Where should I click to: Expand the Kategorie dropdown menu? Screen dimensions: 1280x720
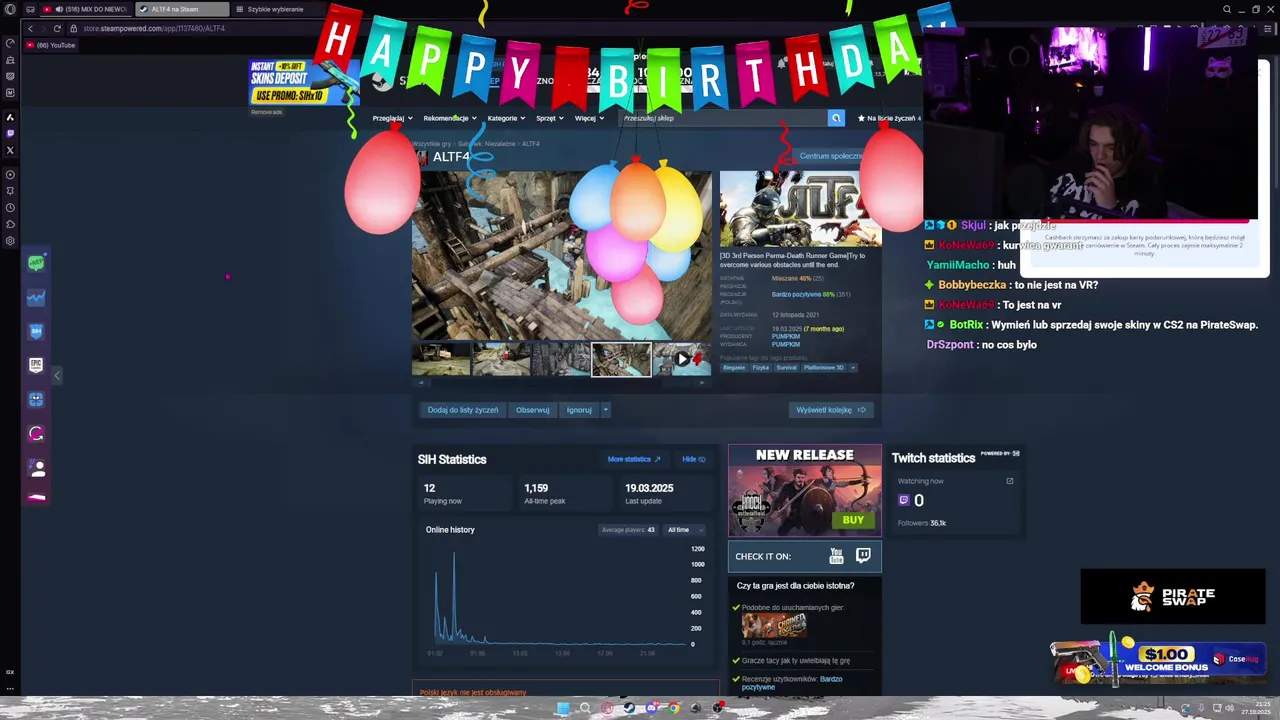click(x=506, y=118)
